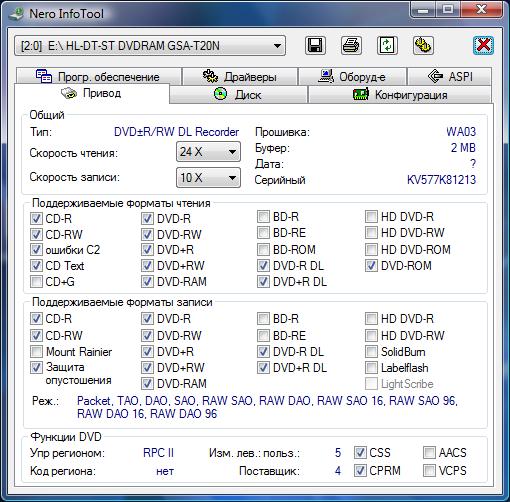Expand the read speed 24 X dropdown
This screenshot has width=510, height=502.
pos(208,152)
